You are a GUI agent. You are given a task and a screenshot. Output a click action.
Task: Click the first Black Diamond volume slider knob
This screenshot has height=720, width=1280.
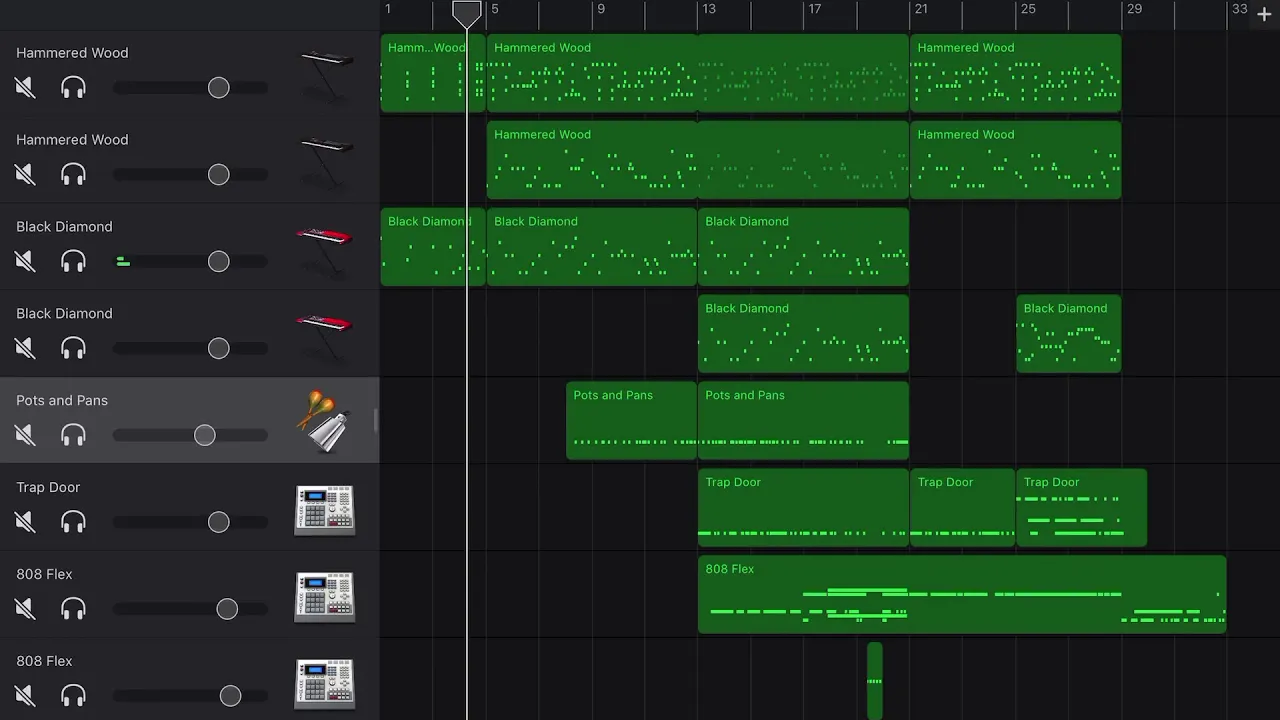pyautogui.click(x=219, y=262)
